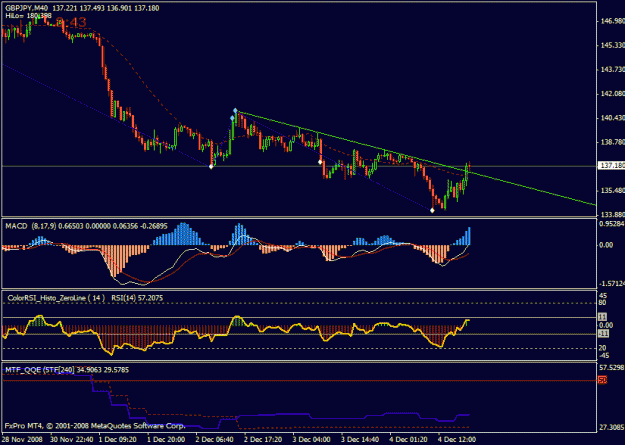Click the 4 Dec 01:20 time label

click(x=409, y=439)
